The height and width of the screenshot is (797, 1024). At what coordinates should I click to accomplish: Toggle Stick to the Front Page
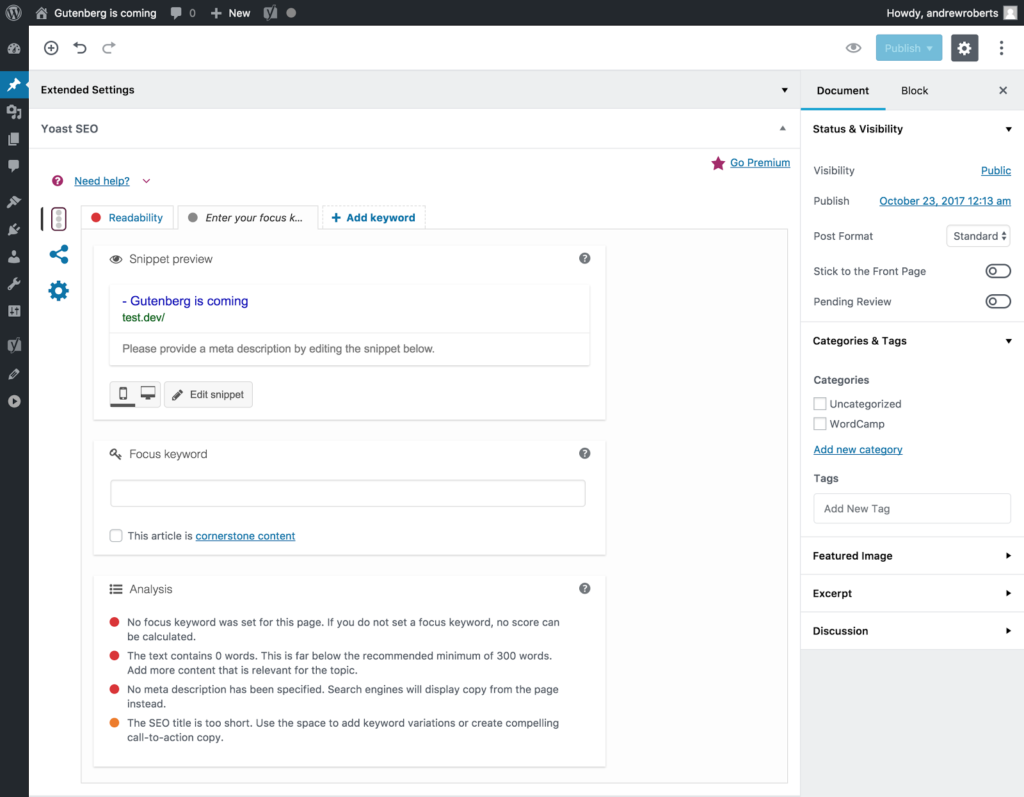coord(998,271)
